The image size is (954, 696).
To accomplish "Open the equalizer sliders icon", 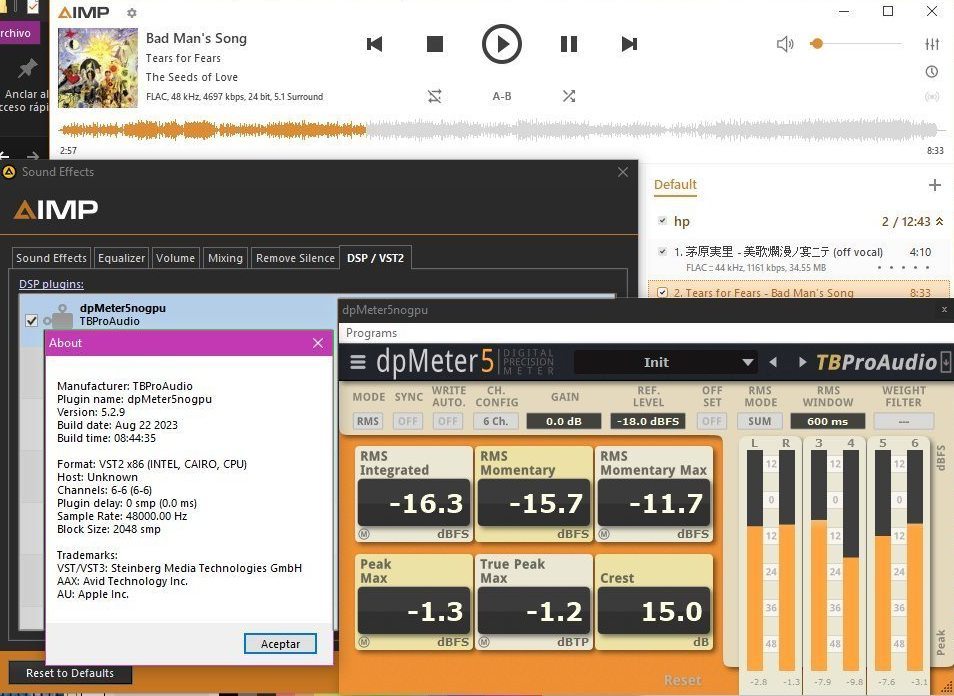I will [x=932, y=44].
